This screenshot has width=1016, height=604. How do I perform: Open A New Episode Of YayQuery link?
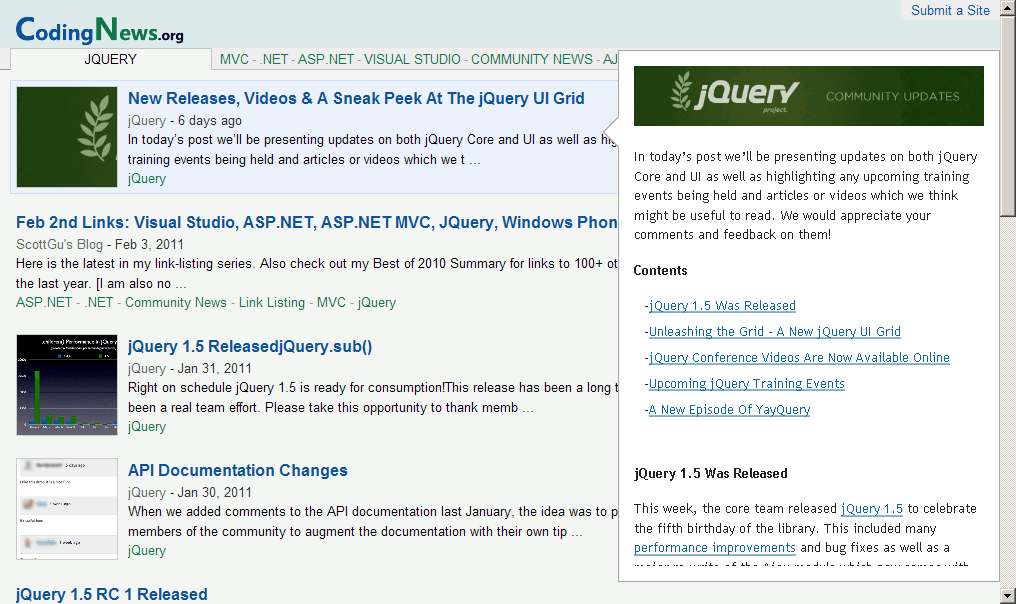coord(729,410)
